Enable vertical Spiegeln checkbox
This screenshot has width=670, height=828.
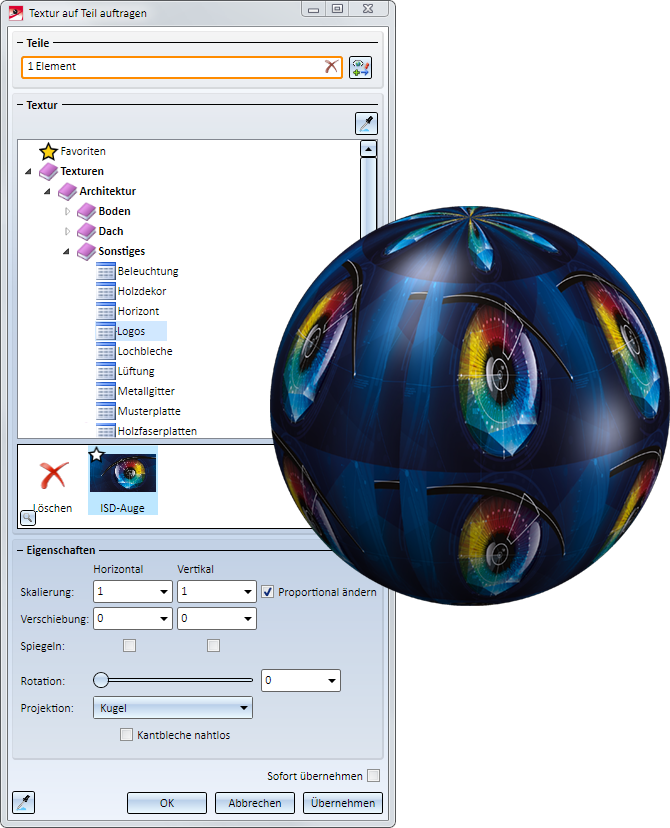pos(213,646)
